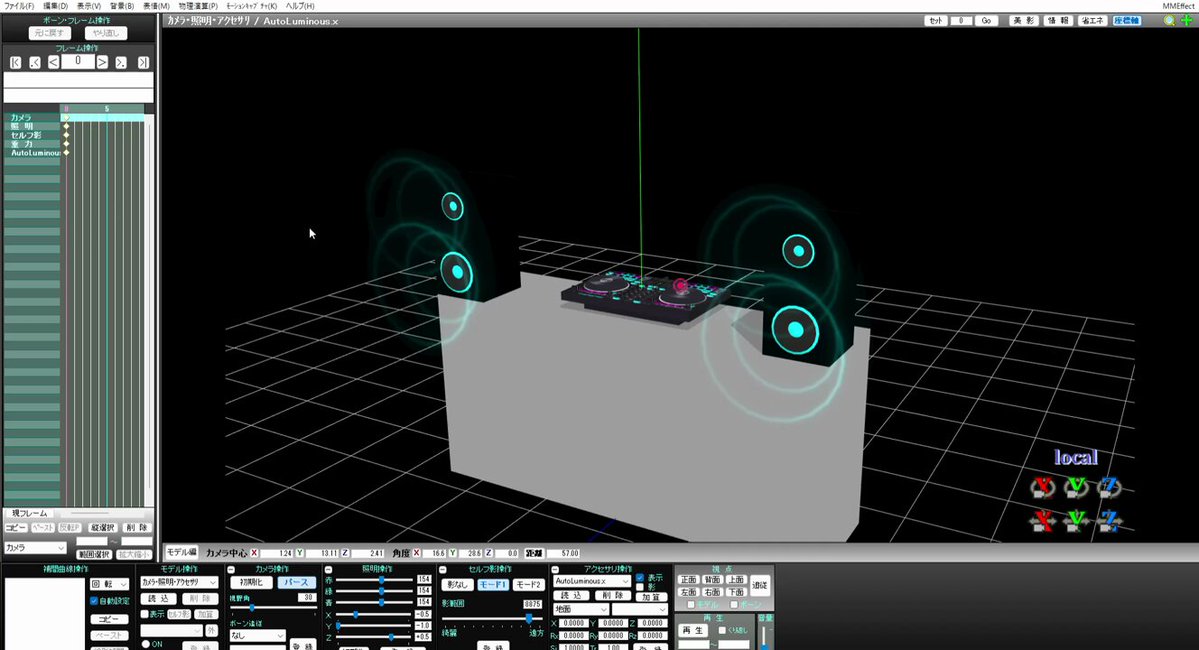Toggle ボーン checkbox in 視点 panel
Viewport: 1199px width, 650px height.
coord(733,605)
